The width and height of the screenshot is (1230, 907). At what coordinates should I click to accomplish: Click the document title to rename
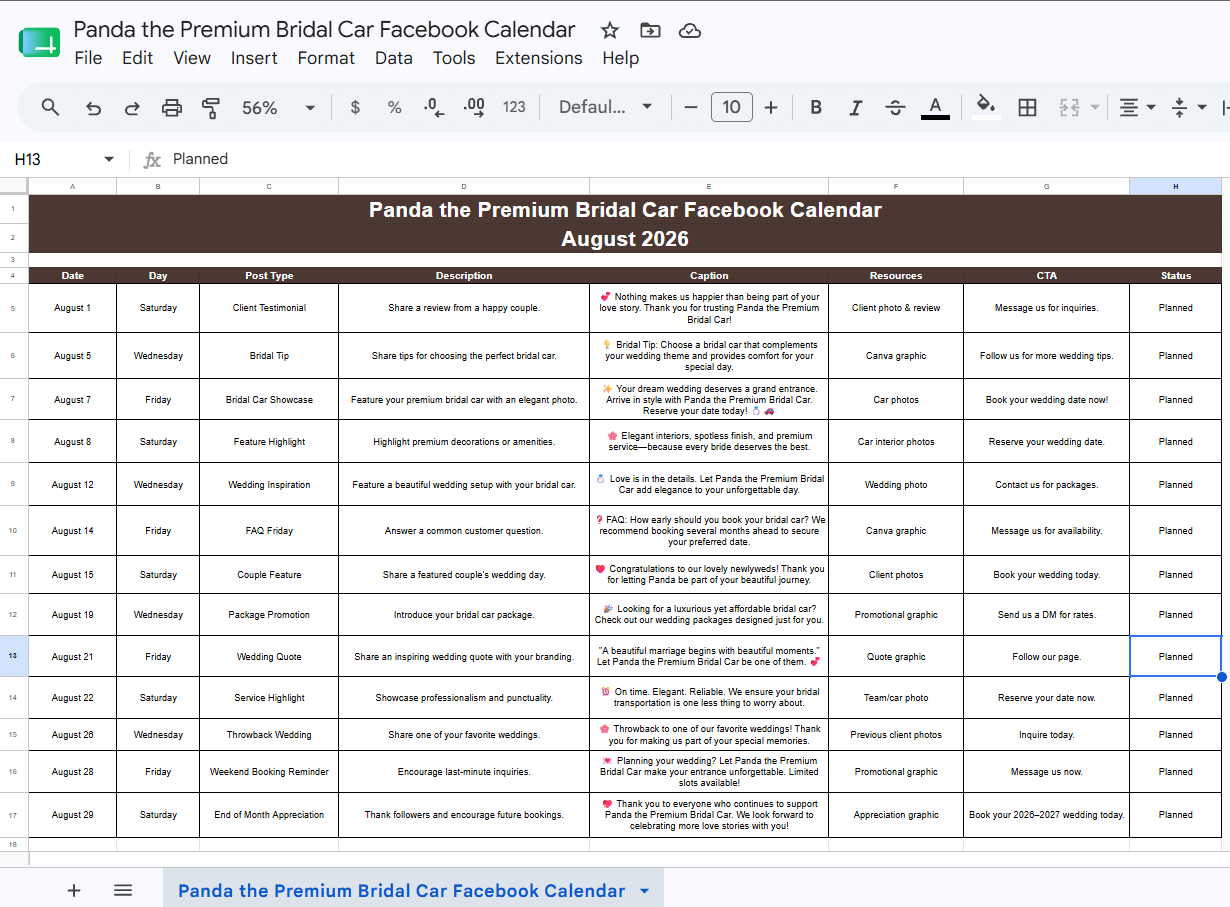(324, 30)
